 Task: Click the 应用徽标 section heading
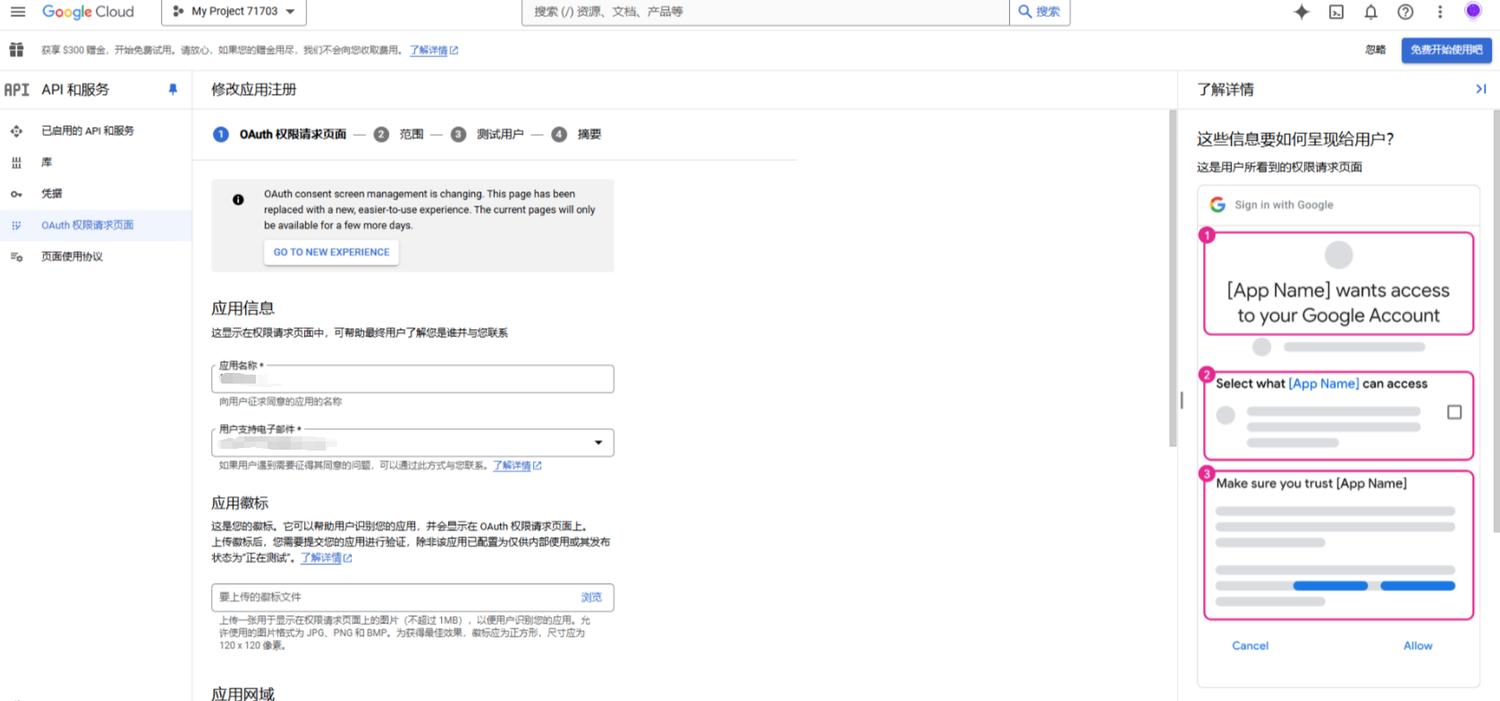[x=240, y=503]
